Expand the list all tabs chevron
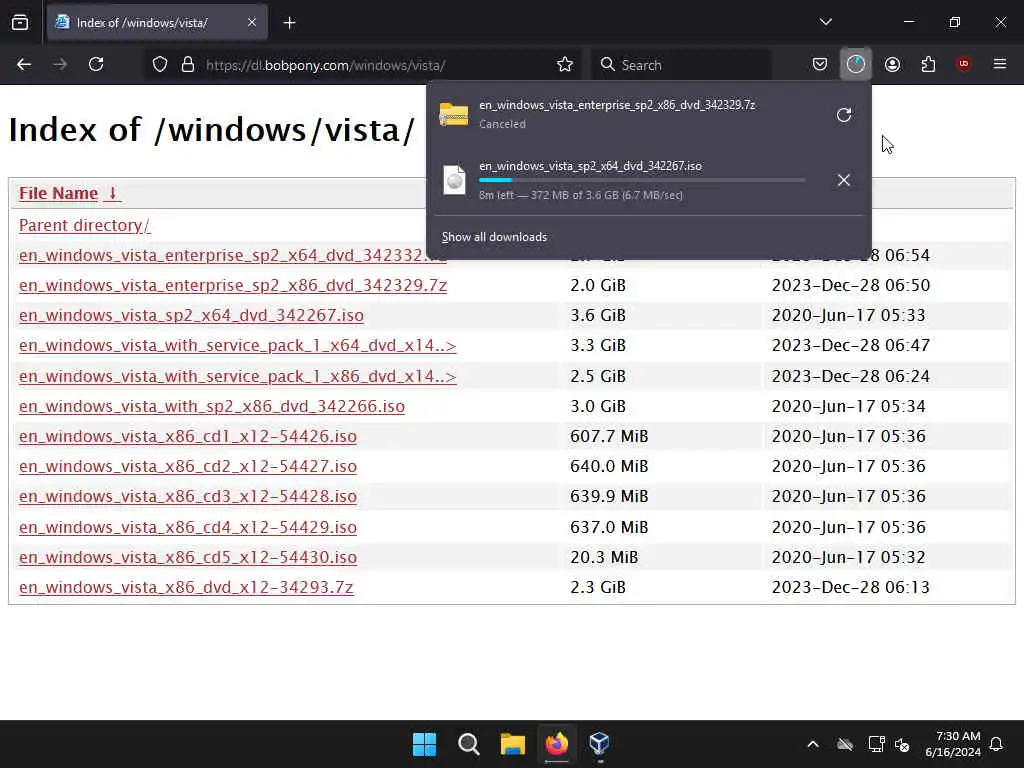Image resolution: width=1024 pixels, height=768 pixels. click(825, 22)
